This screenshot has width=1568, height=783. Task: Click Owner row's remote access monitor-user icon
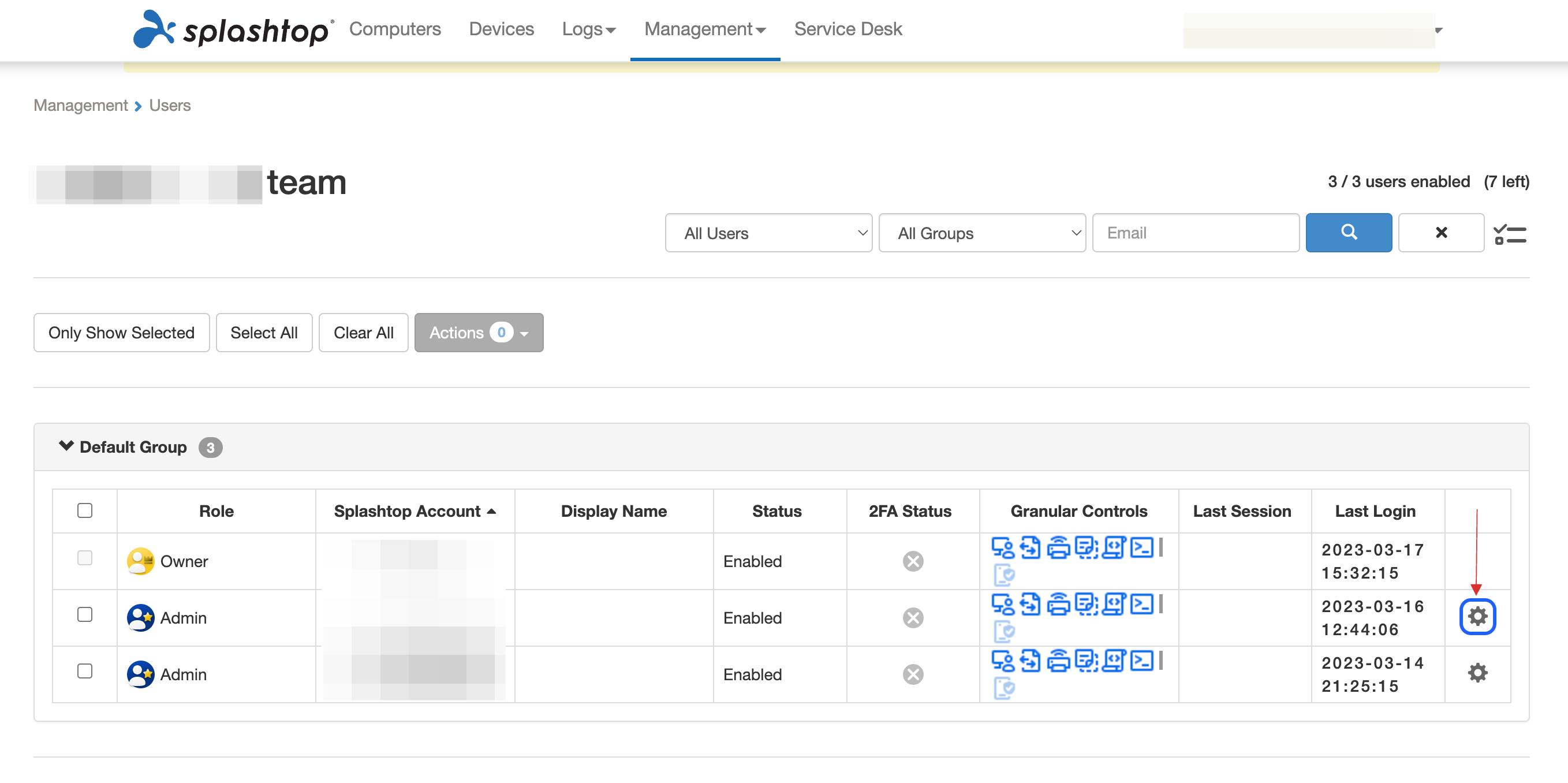[1003, 547]
